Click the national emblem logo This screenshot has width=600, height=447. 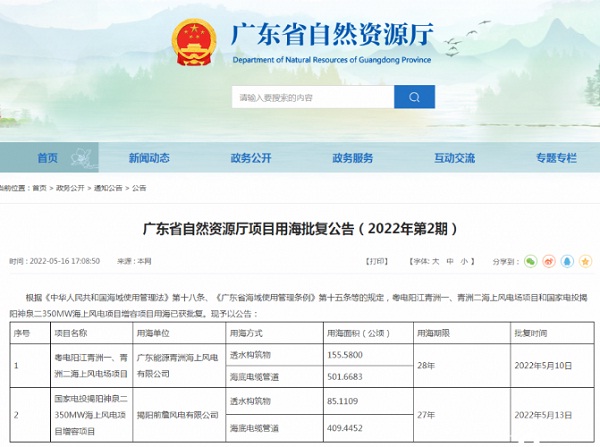pos(194,42)
